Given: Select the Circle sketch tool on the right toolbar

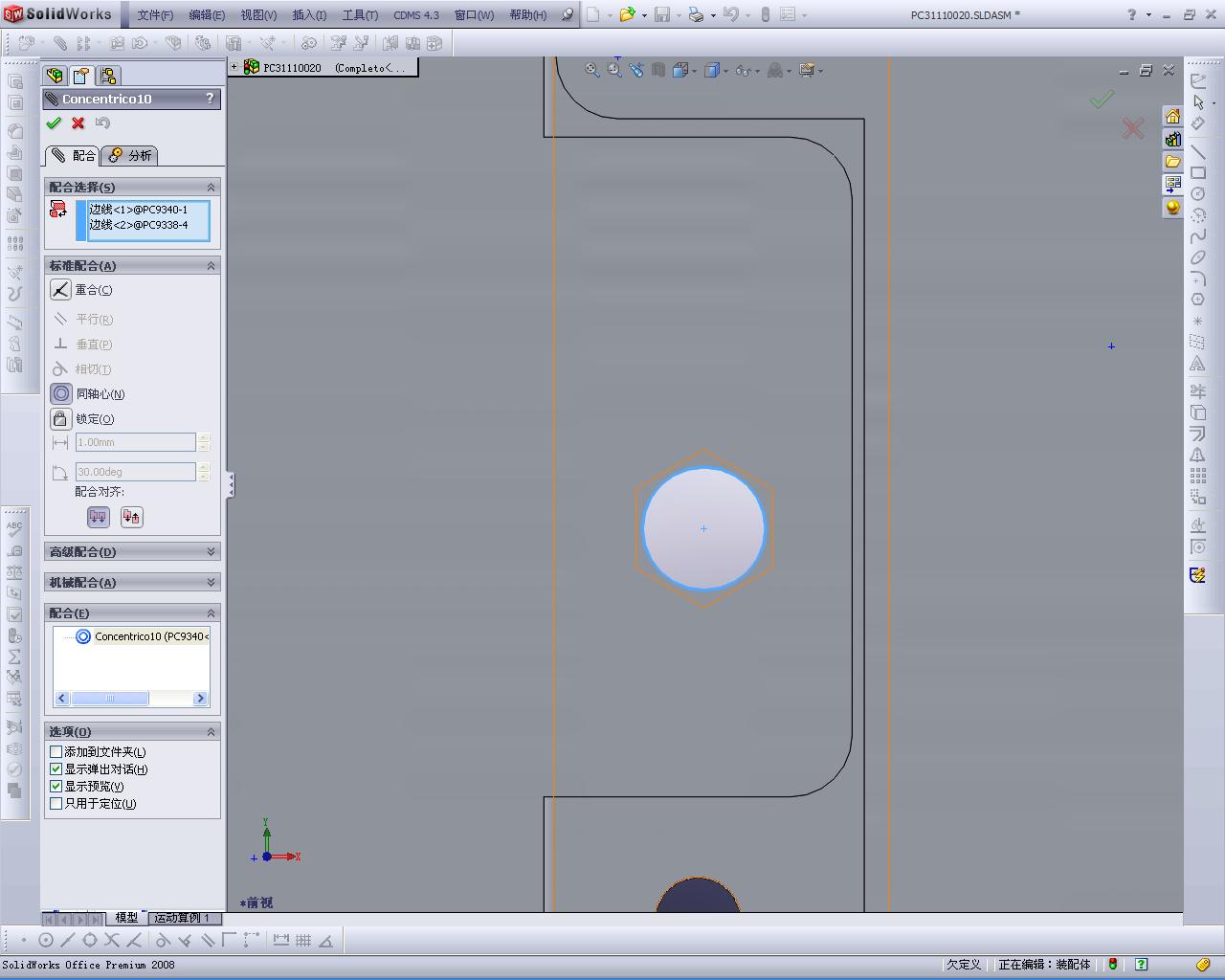Looking at the screenshot, I should tap(1197, 194).
